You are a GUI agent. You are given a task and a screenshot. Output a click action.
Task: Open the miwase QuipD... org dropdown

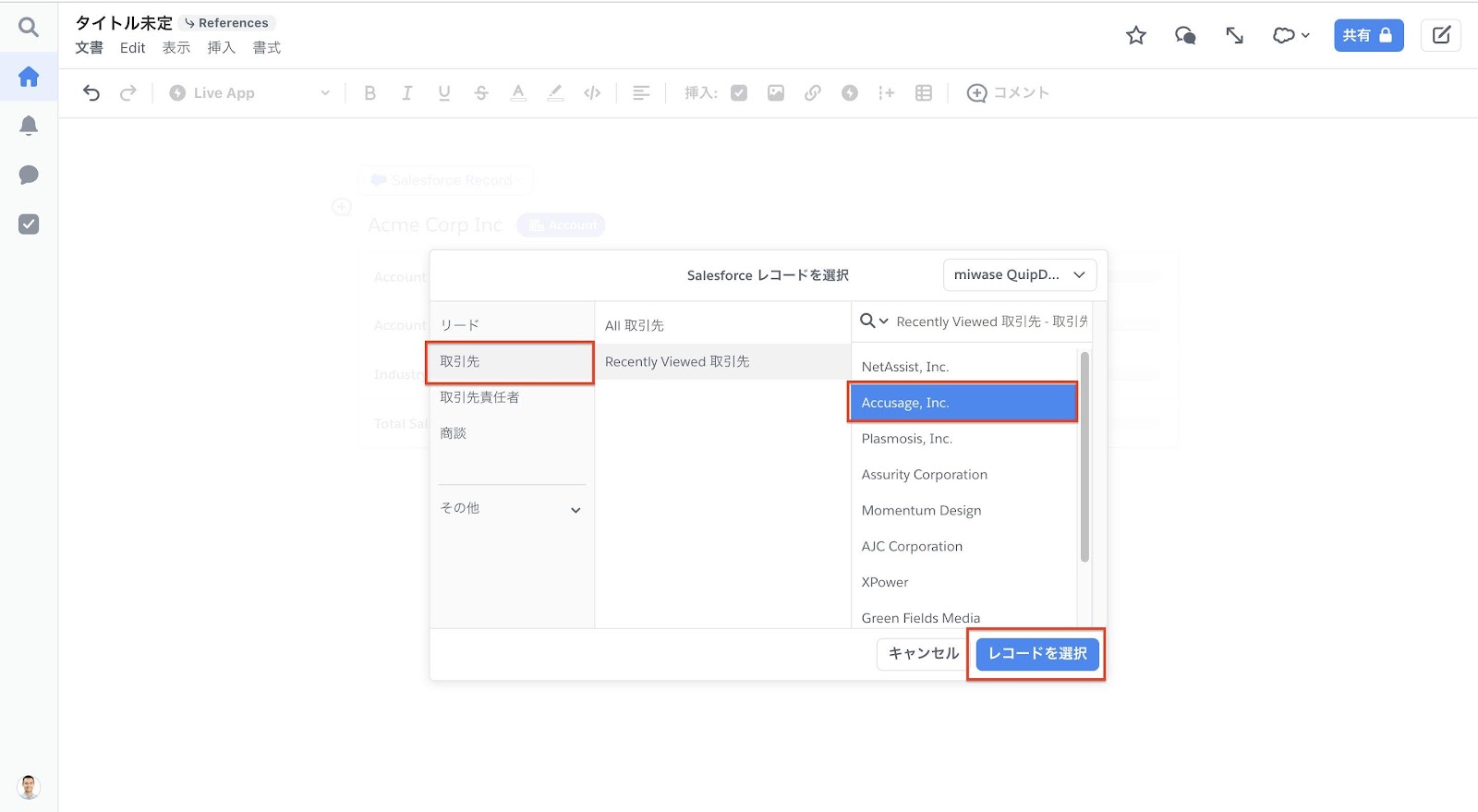point(1020,274)
